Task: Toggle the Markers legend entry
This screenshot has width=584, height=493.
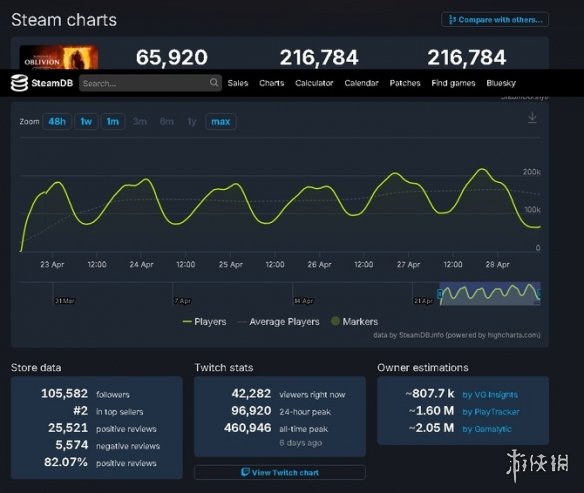Action: click(354, 321)
